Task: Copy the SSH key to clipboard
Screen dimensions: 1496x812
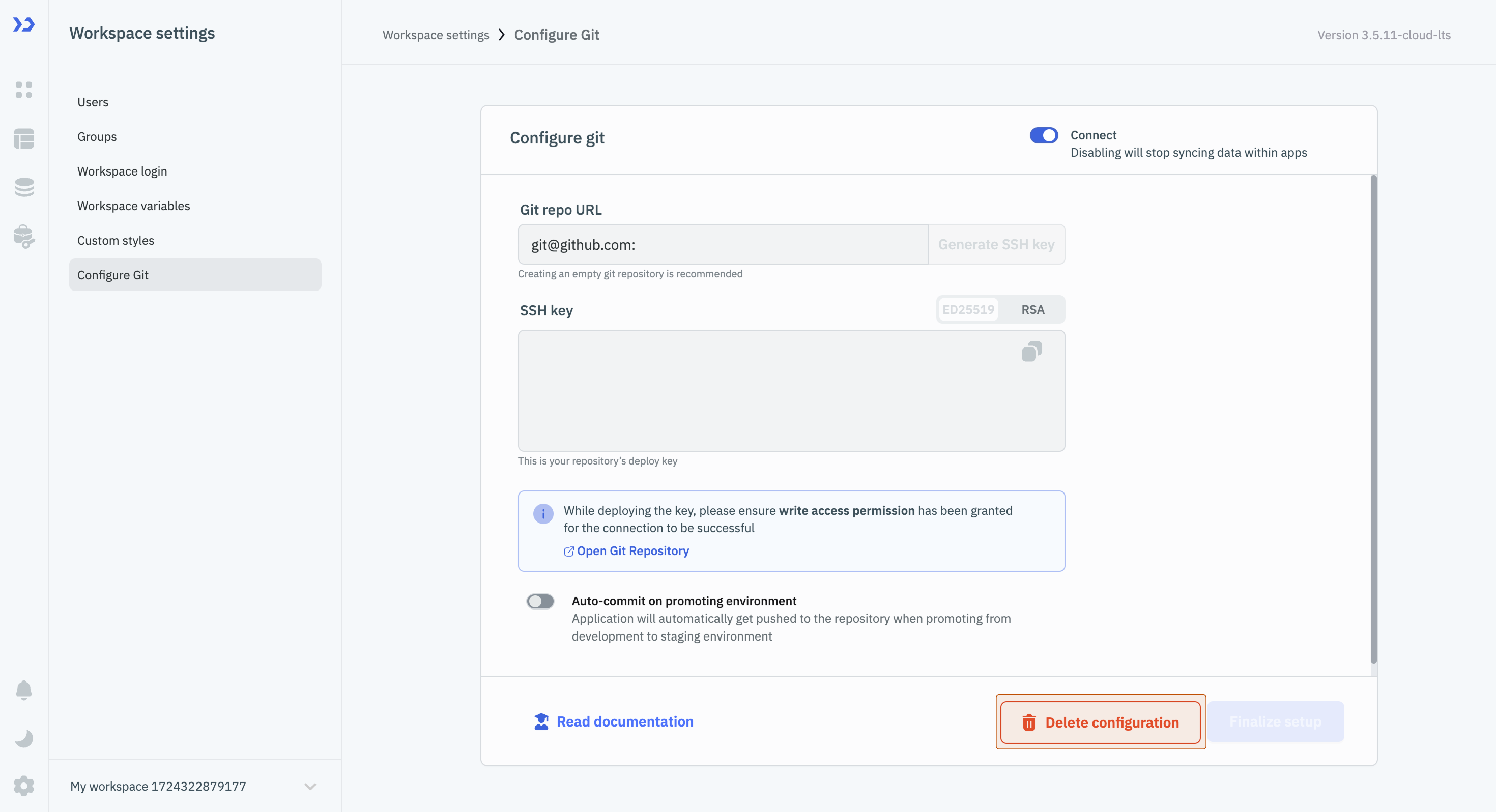Action: tap(1031, 352)
